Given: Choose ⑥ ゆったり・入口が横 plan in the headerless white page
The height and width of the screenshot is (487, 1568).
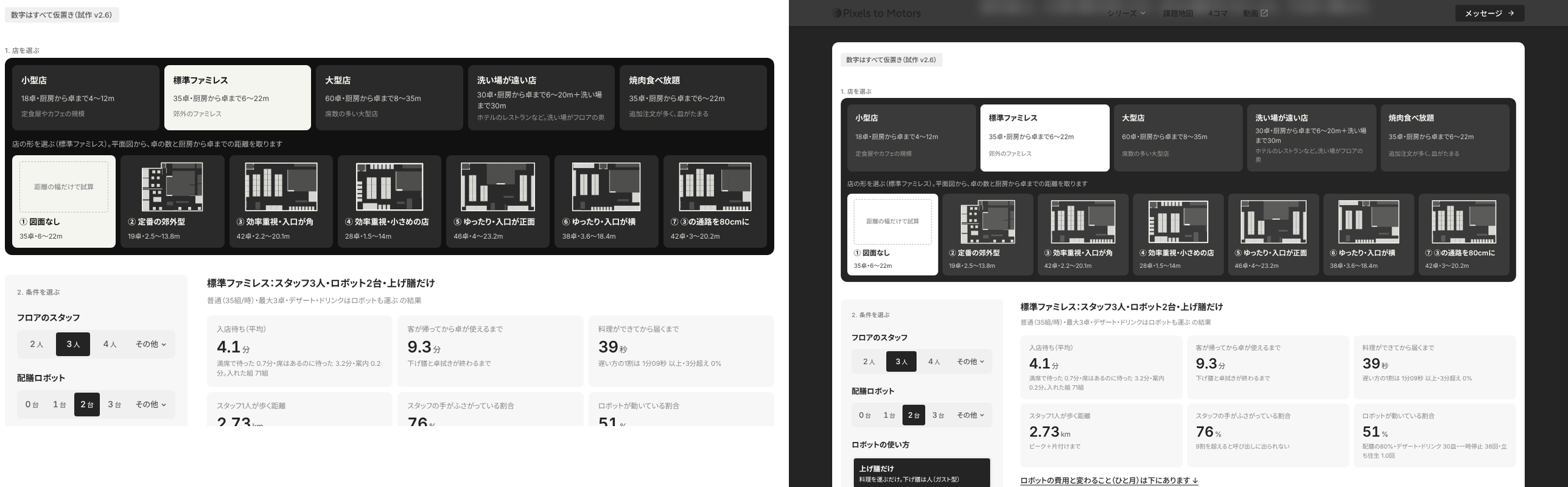Looking at the screenshot, I should (606, 201).
